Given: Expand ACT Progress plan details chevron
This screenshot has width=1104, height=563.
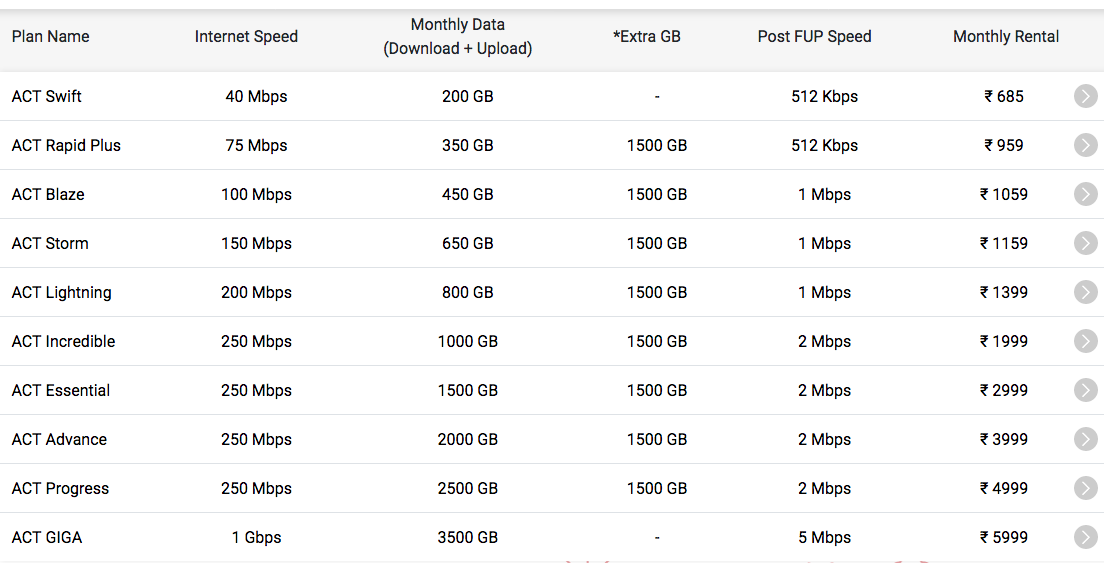Looking at the screenshot, I should tap(1086, 488).
